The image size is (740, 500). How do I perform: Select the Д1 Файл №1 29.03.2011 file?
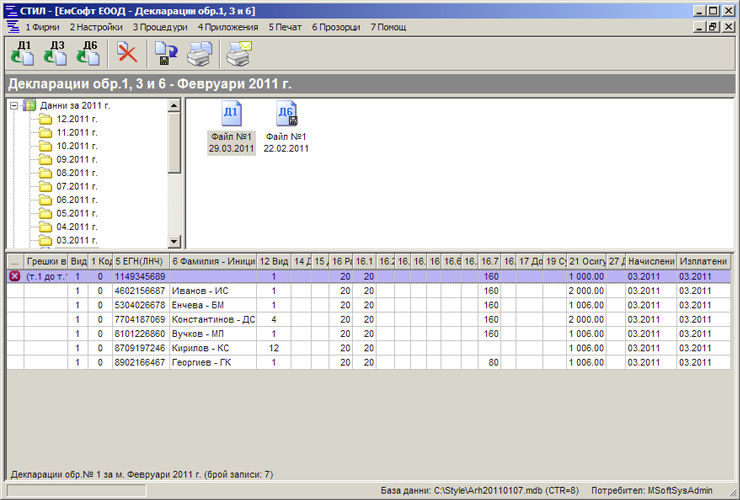point(231,127)
